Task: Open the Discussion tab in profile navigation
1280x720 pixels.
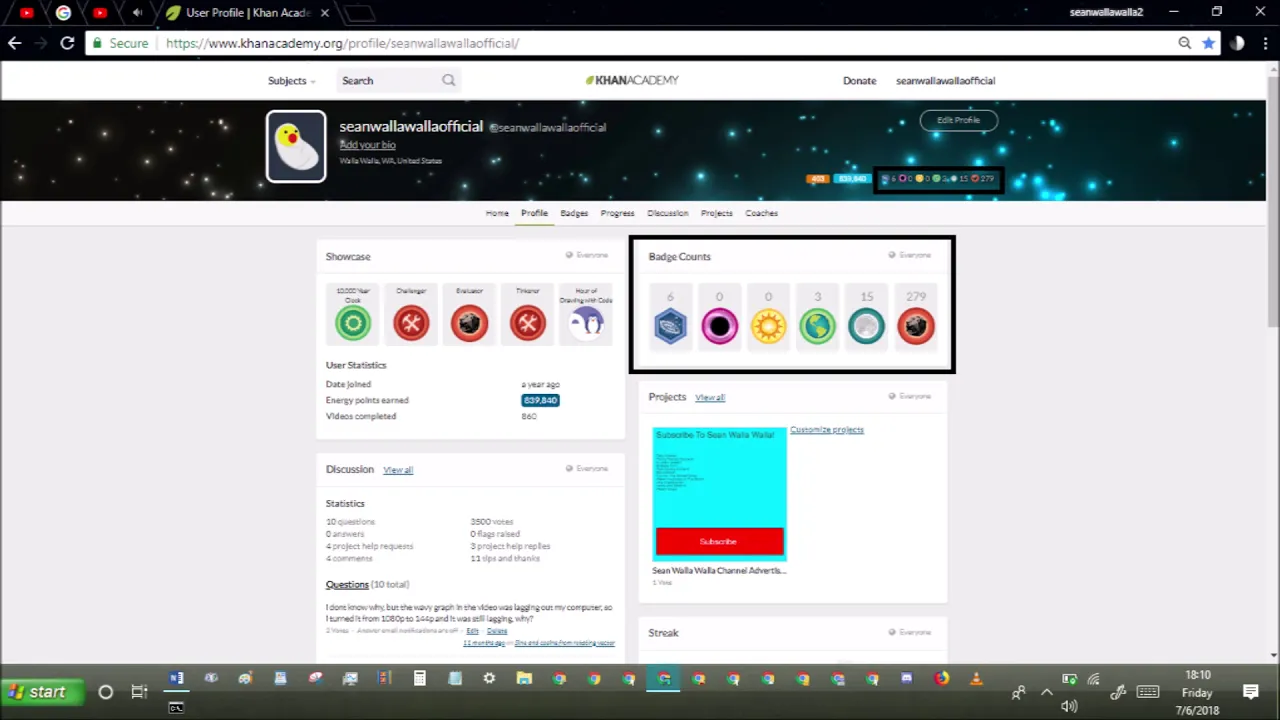Action: click(667, 213)
